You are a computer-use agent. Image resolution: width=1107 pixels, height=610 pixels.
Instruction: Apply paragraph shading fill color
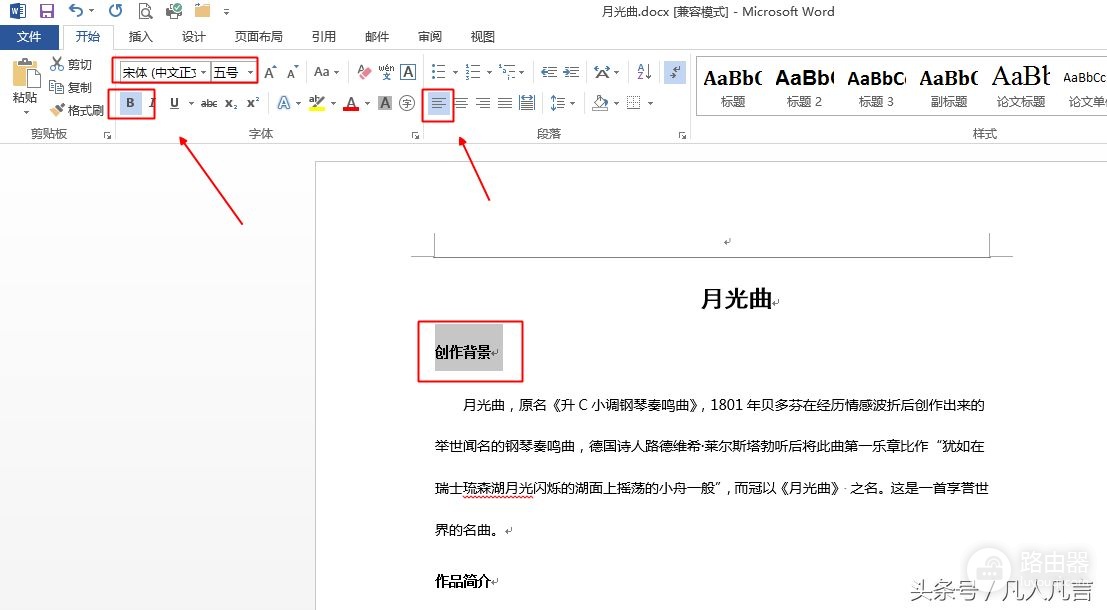[x=600, y=103]
